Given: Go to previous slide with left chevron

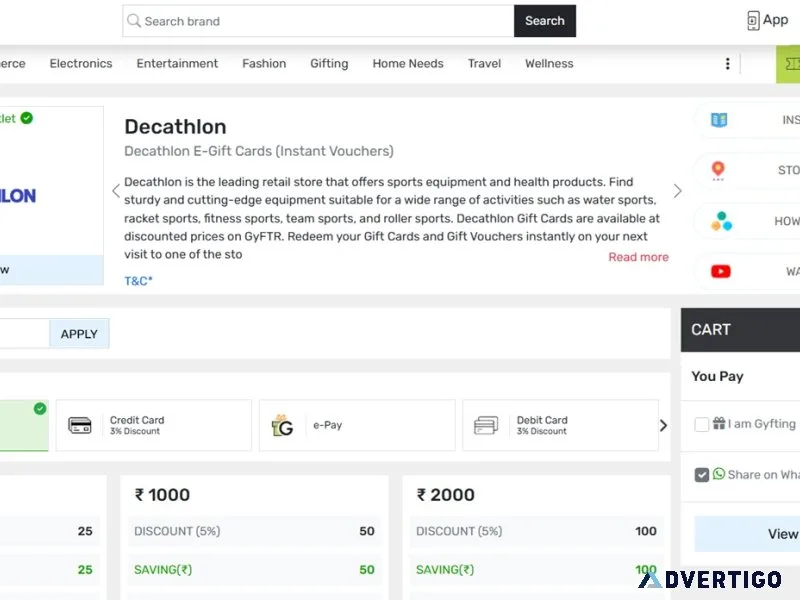Looking at the screenshot, I should click(x=116, y=191).
